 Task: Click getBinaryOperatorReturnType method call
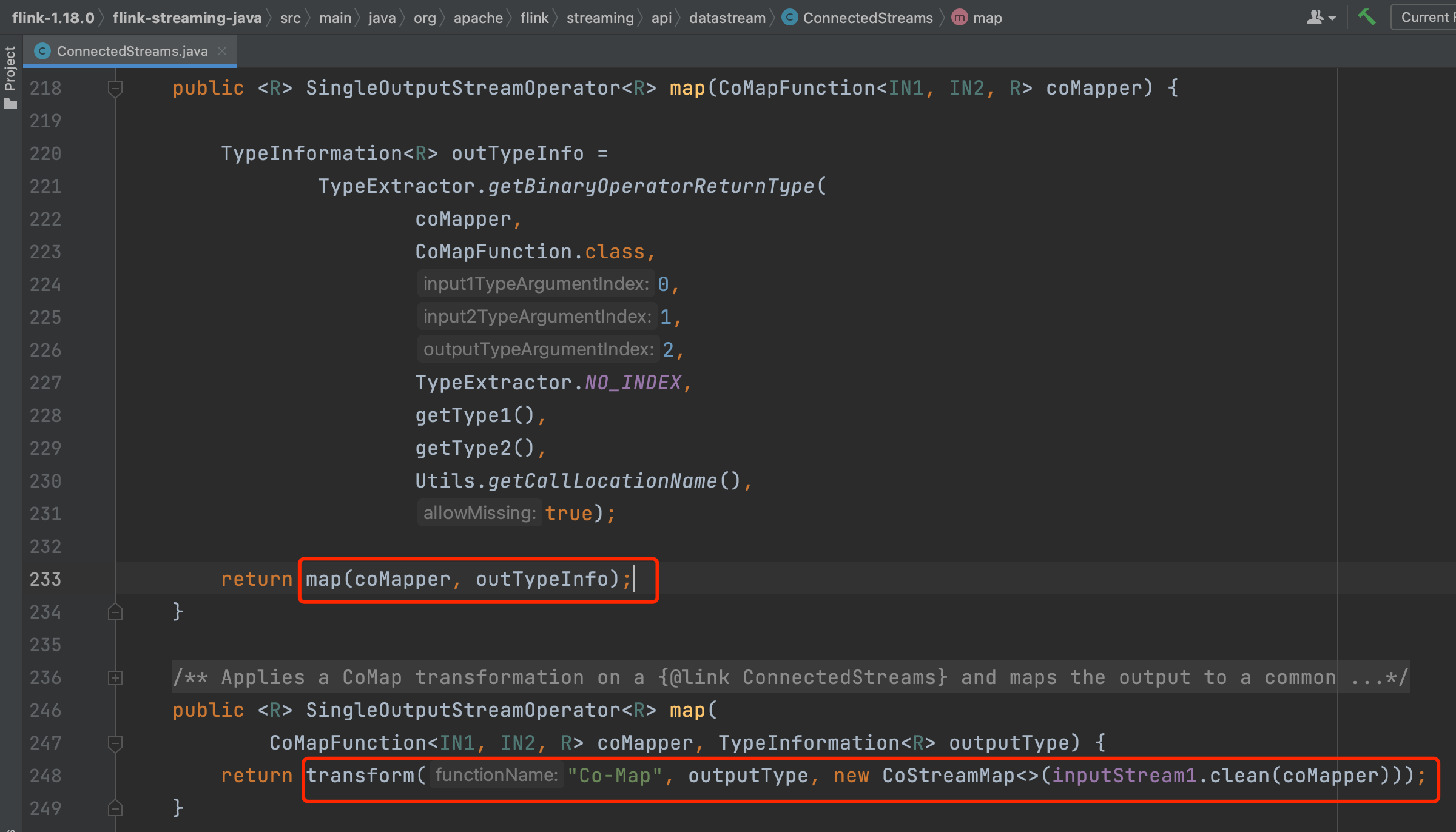click(x=650, y=186)
